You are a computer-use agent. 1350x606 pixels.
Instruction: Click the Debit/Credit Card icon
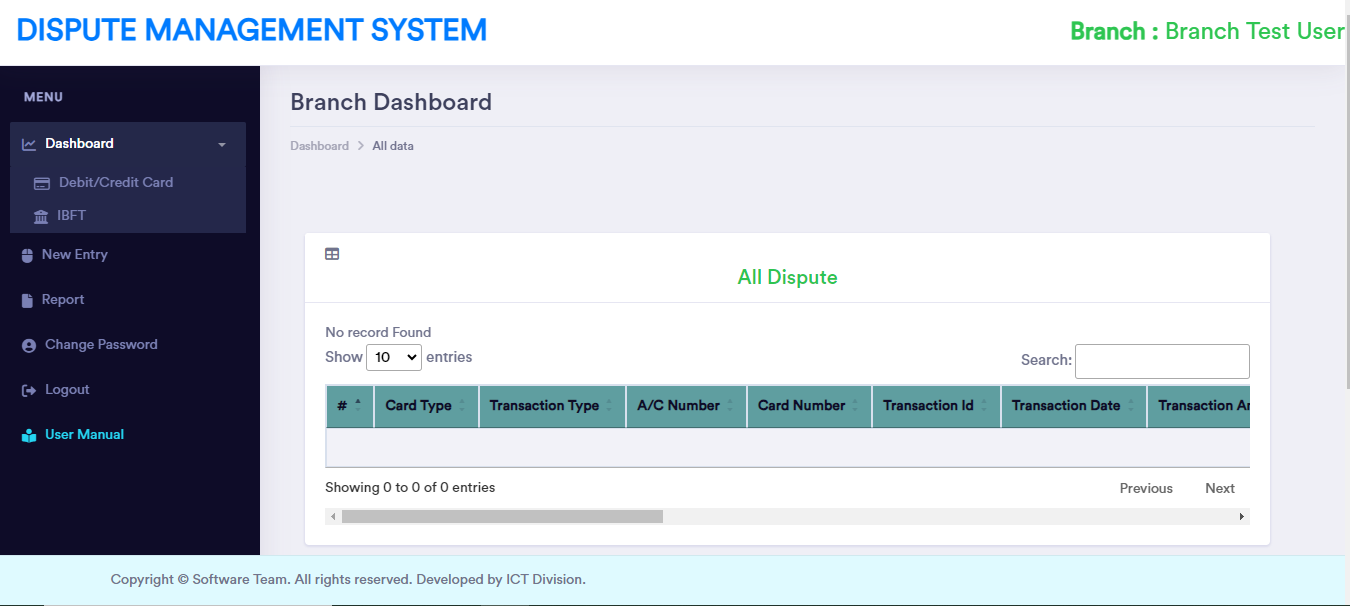point(41,183)
